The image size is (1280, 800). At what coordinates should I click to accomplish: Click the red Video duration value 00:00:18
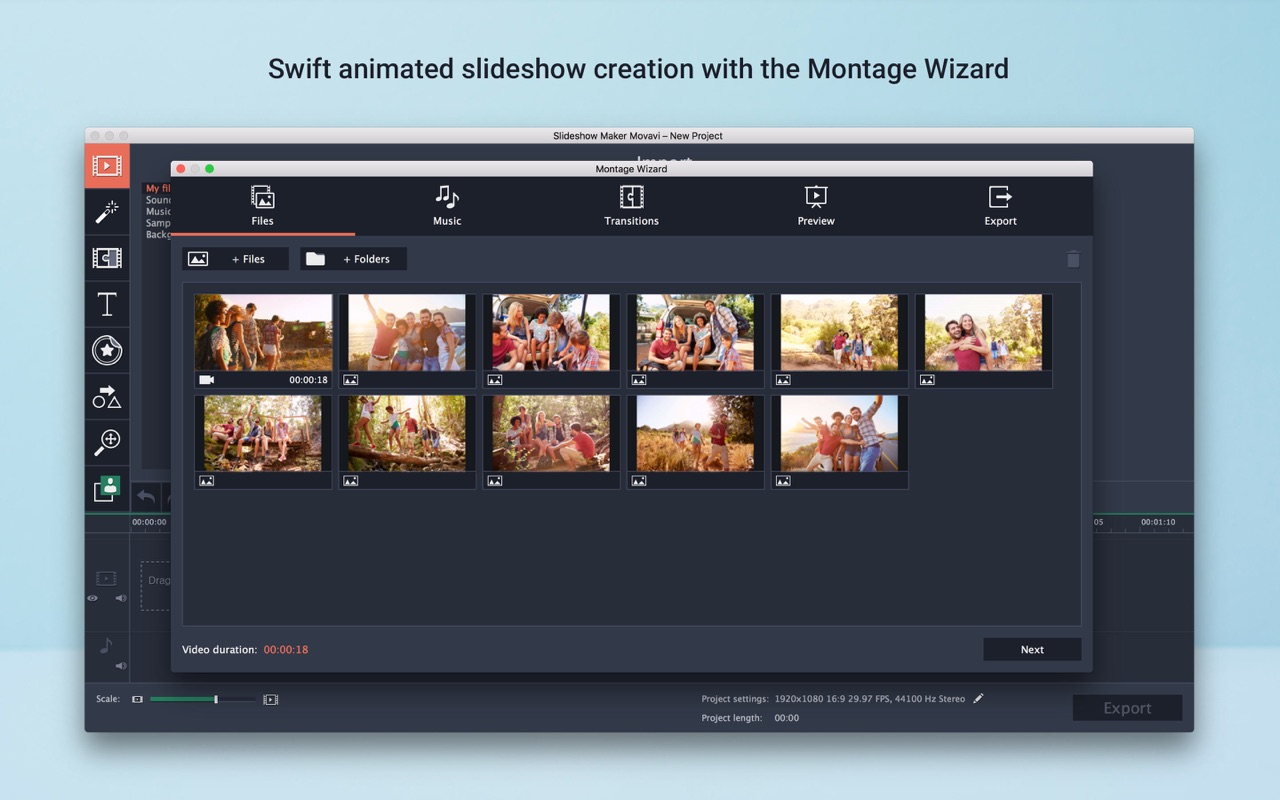286,650
